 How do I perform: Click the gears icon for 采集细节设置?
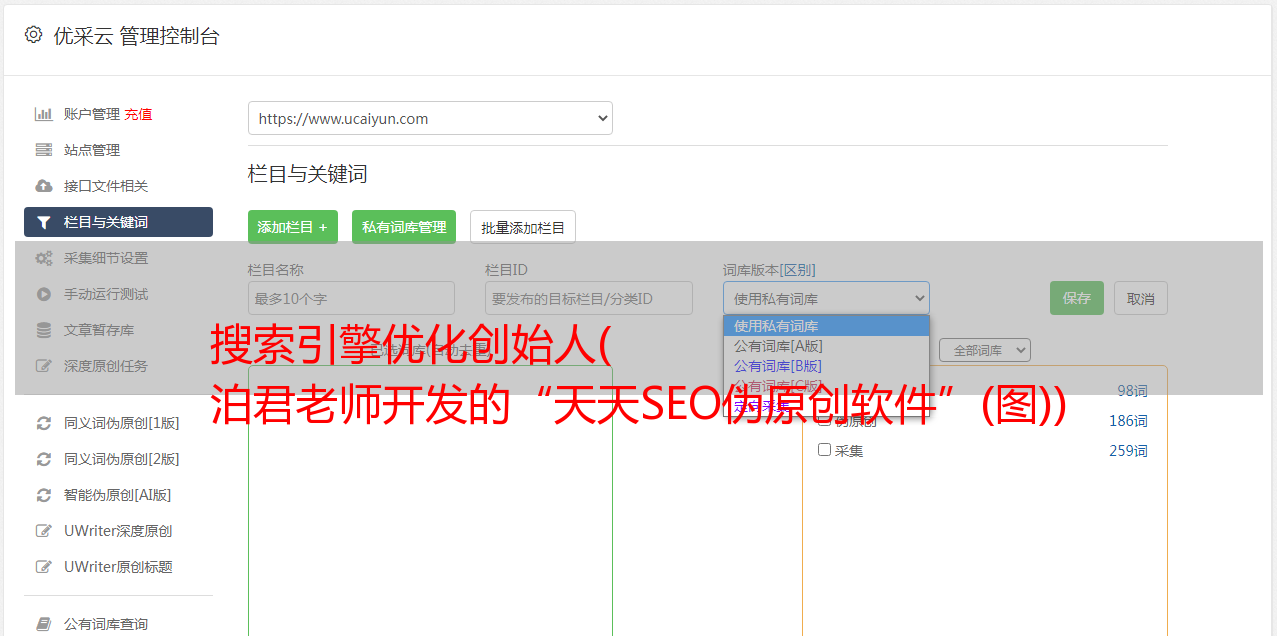44,258
